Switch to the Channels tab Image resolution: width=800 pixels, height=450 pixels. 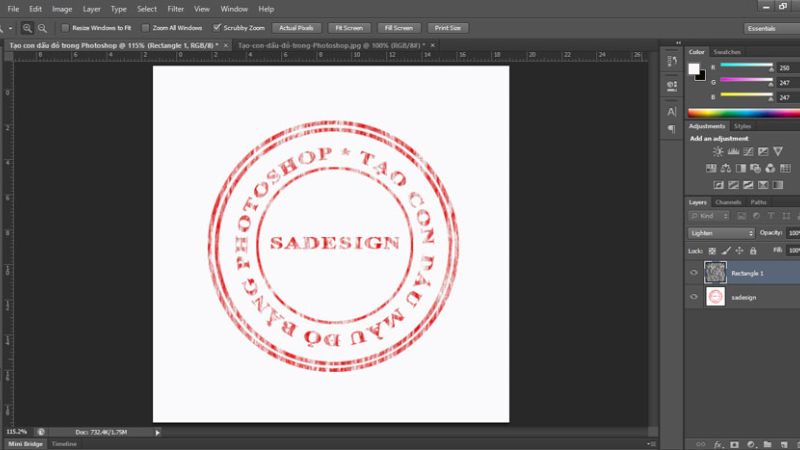(728, 203)
